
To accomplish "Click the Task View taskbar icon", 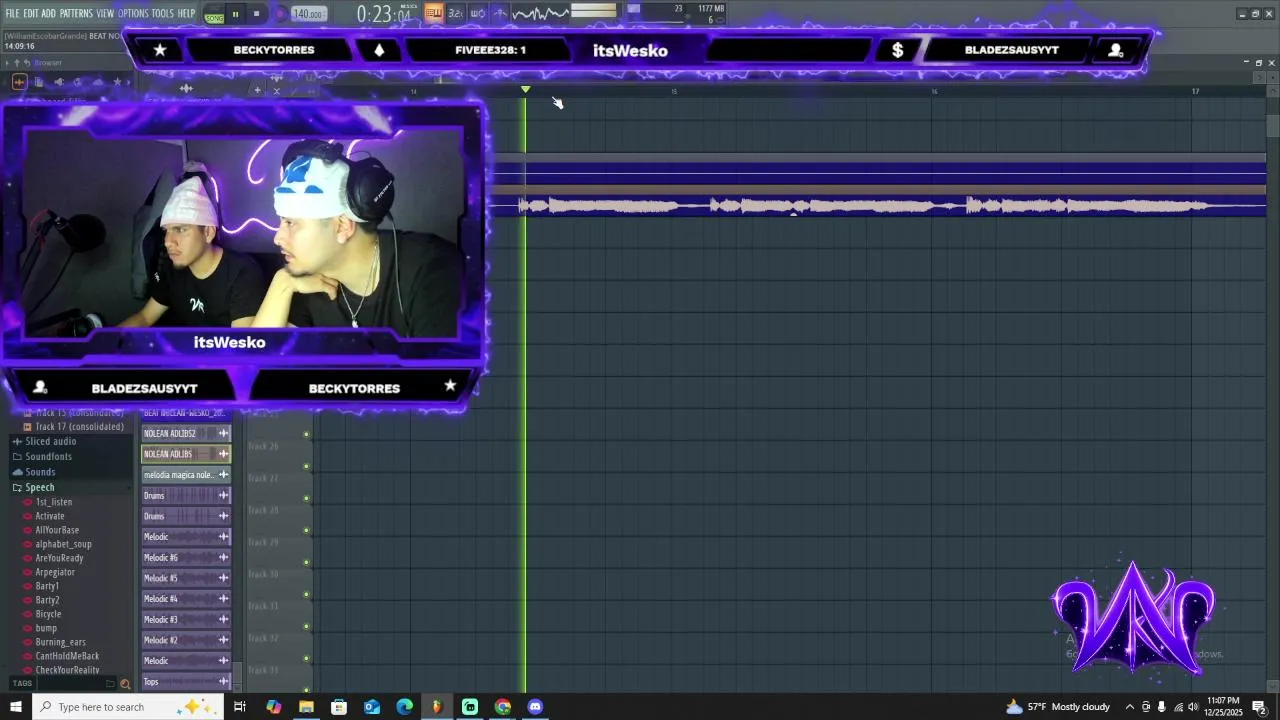I will [x=240, y=707].
